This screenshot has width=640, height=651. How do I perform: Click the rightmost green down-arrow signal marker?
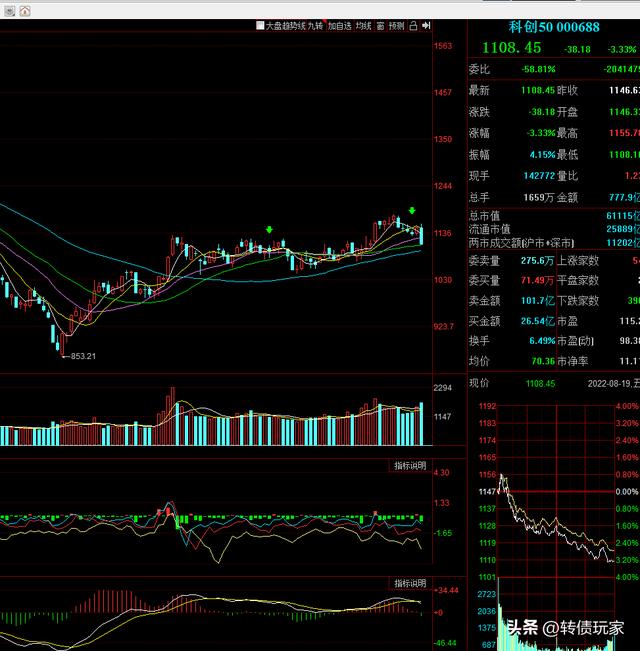411,210
